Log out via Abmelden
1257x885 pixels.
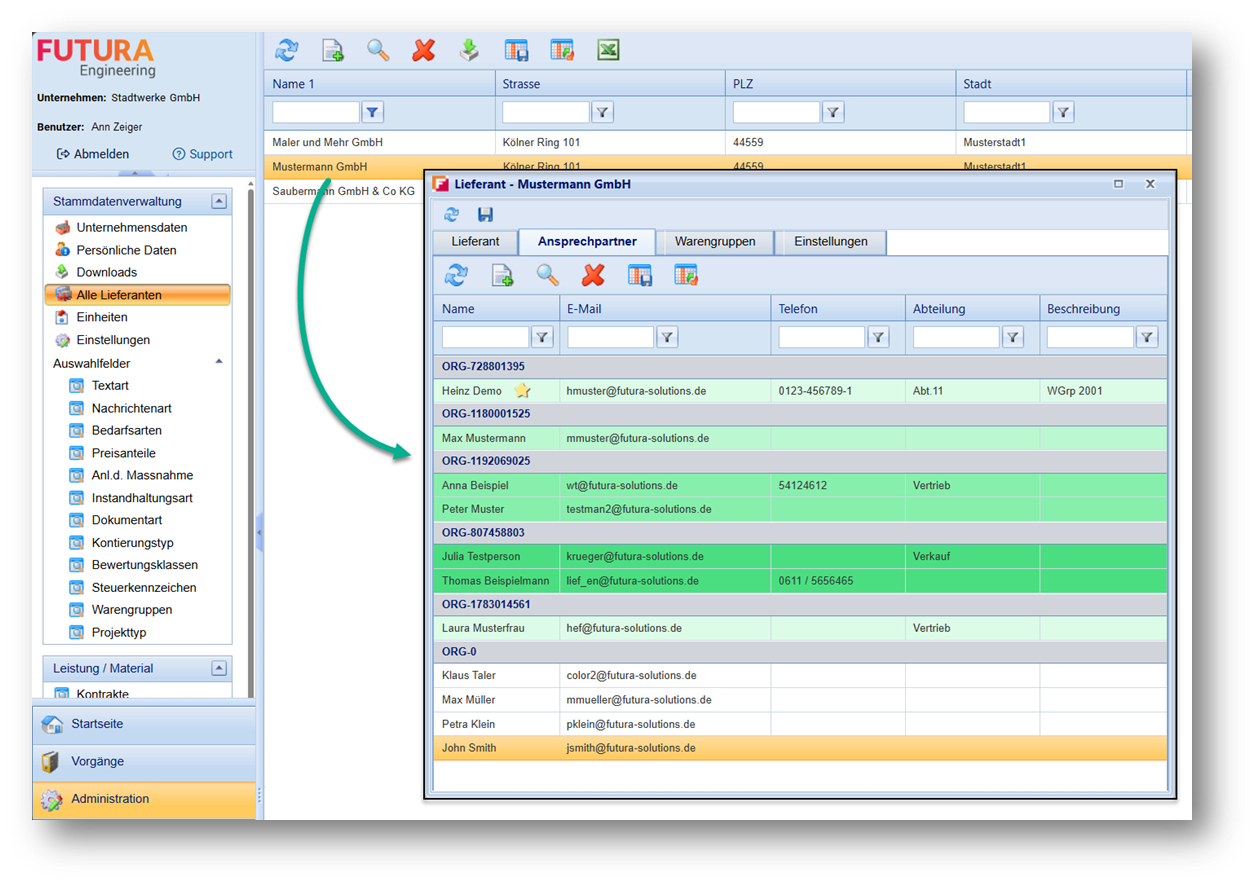coord(93,154)
